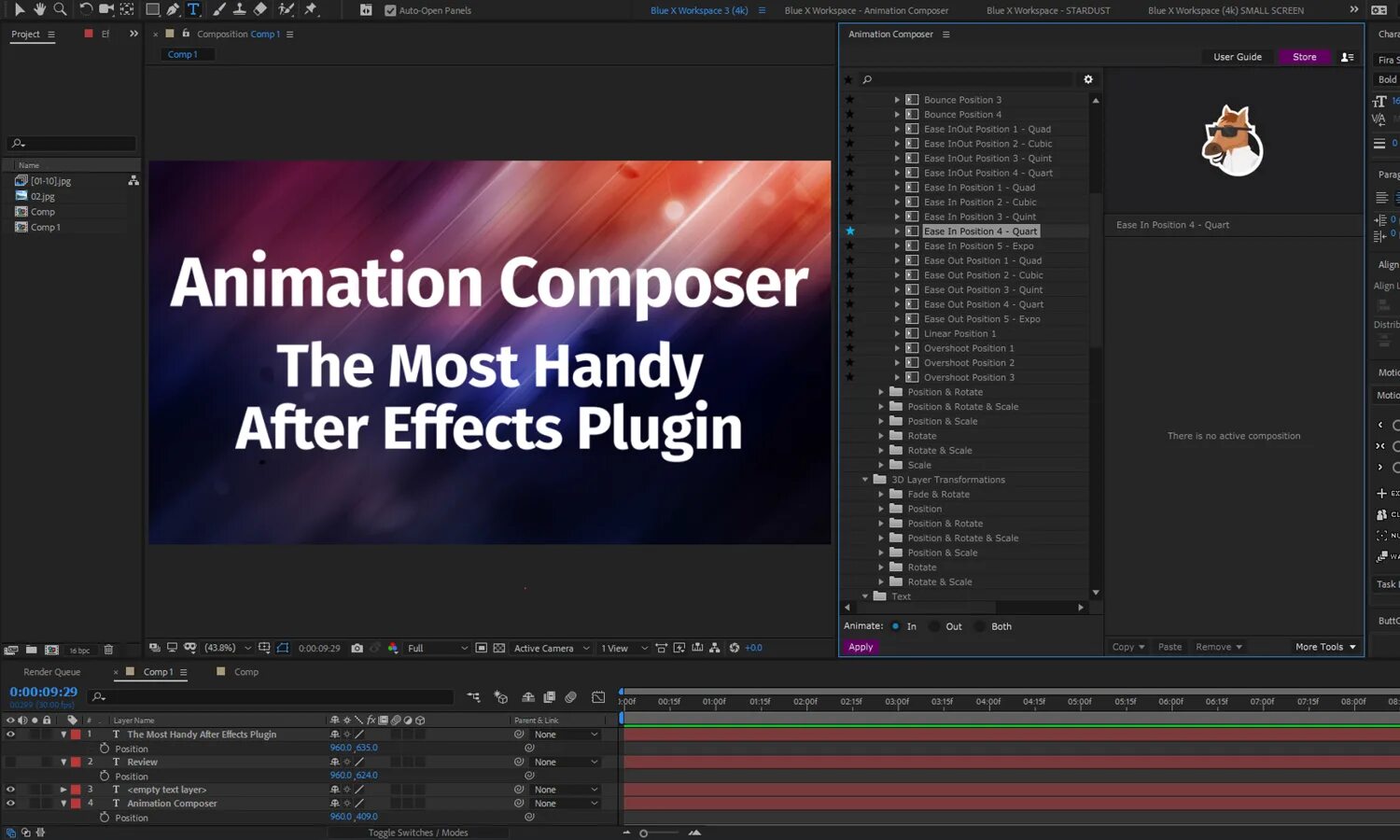Toggle transparency grid in viewer
This screenshot has width=1400, height=840.
[x=499, y=648]
